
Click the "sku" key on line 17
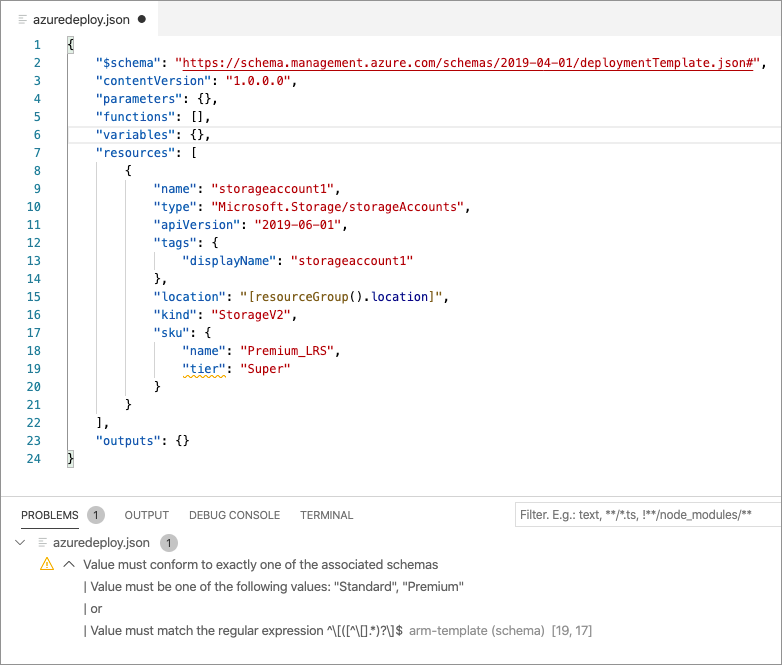coord(172,333)
